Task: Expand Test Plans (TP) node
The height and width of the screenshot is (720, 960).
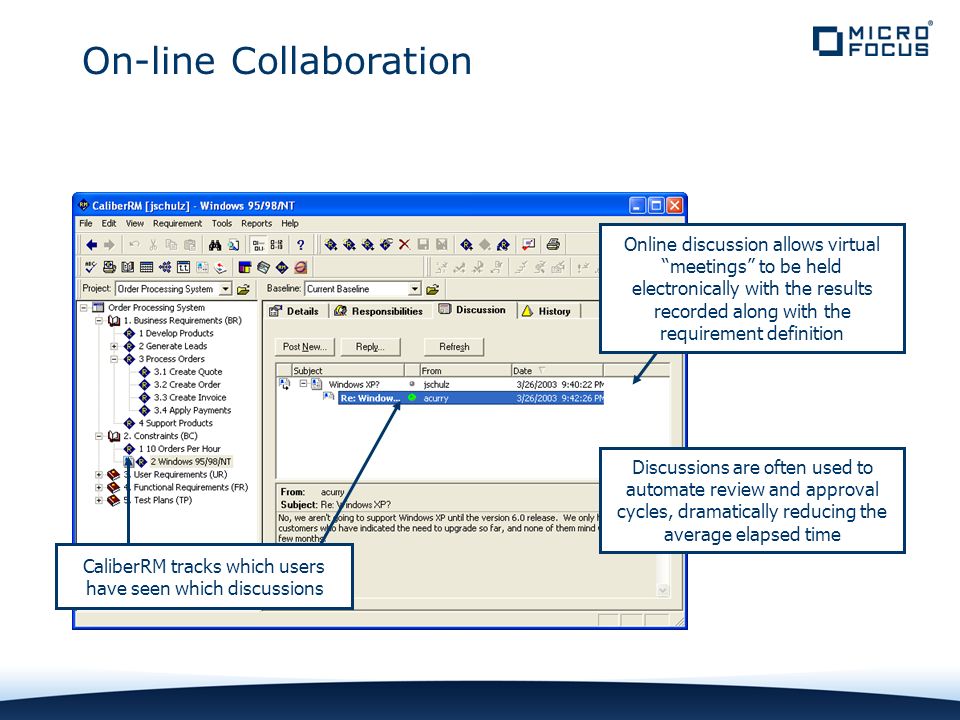Action: point(99,500)
